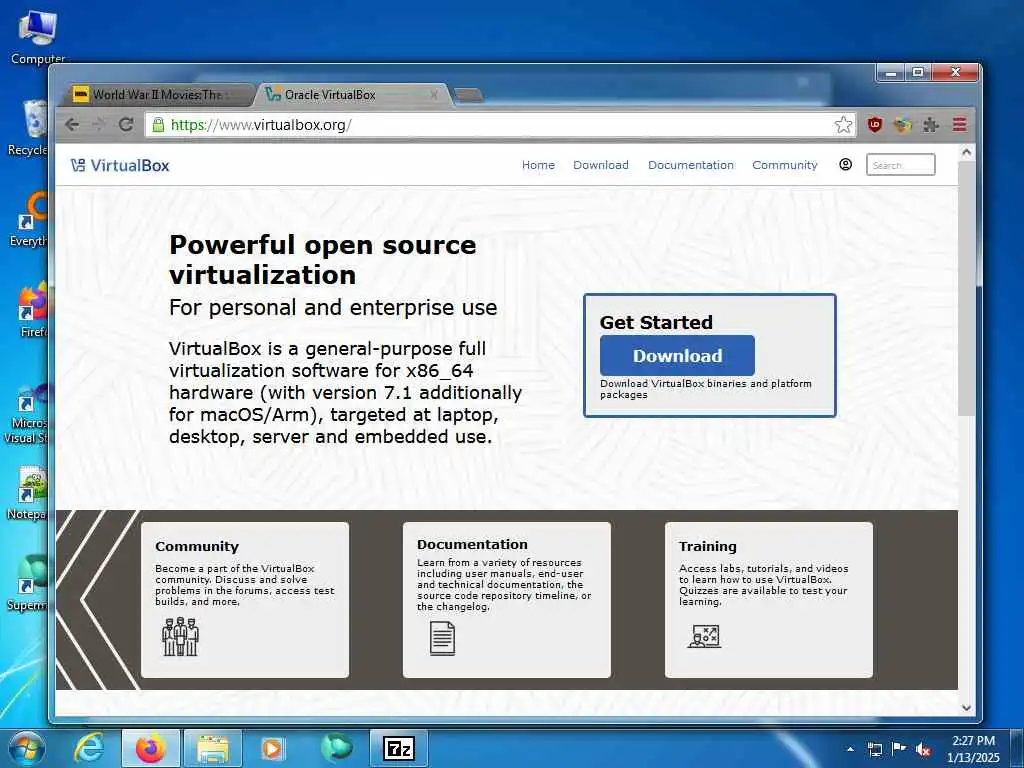Click the 'Get Started' heading text
Screen dimensions: 1024x768
656,323
